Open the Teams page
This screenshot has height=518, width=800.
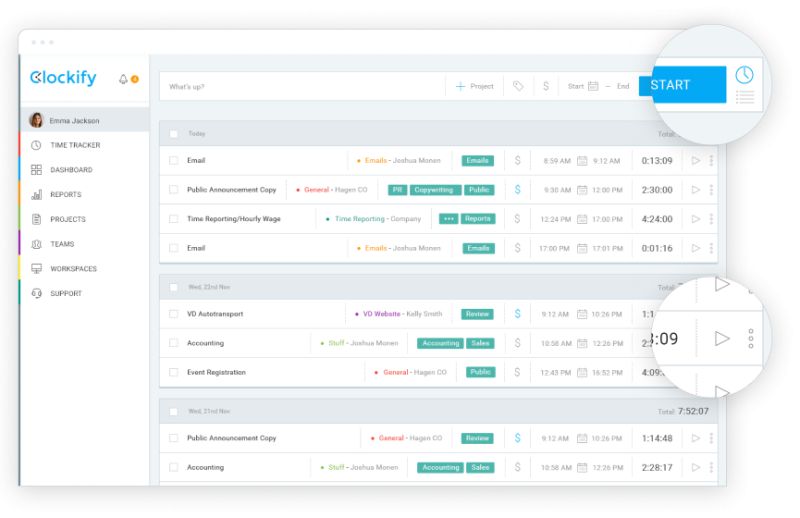(x=62, y=244)
